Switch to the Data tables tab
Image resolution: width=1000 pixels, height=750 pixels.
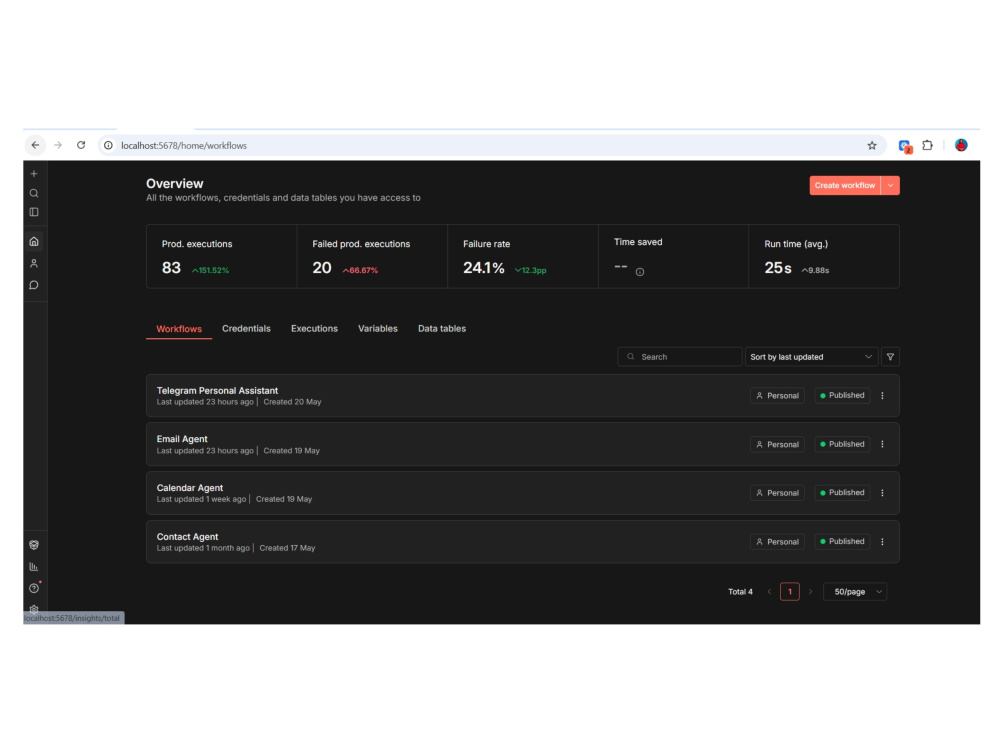tap(442, 328)
